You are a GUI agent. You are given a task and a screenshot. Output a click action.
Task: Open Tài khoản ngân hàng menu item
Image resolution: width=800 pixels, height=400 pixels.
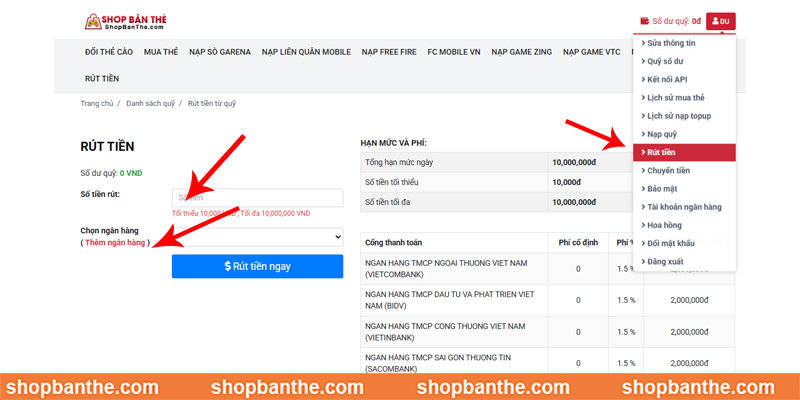684,207
